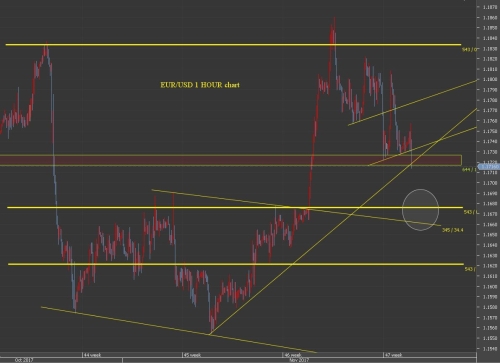Click the 1.1800 price label on axis

pos(489,79)
